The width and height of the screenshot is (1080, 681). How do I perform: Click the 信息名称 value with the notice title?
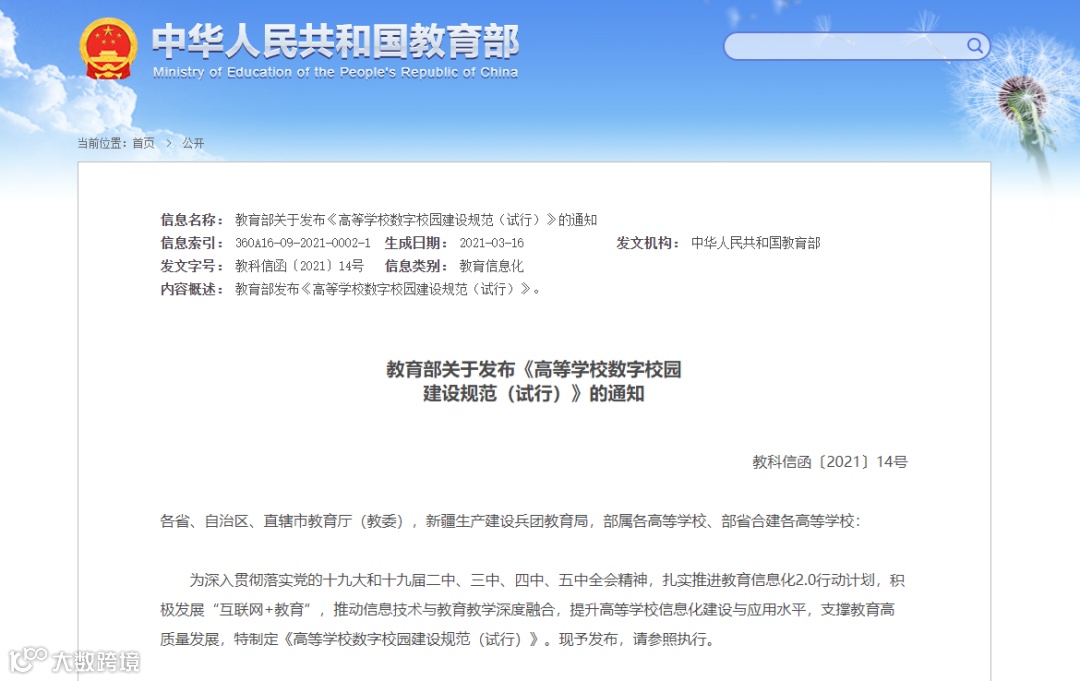click(x=416, y=220)
